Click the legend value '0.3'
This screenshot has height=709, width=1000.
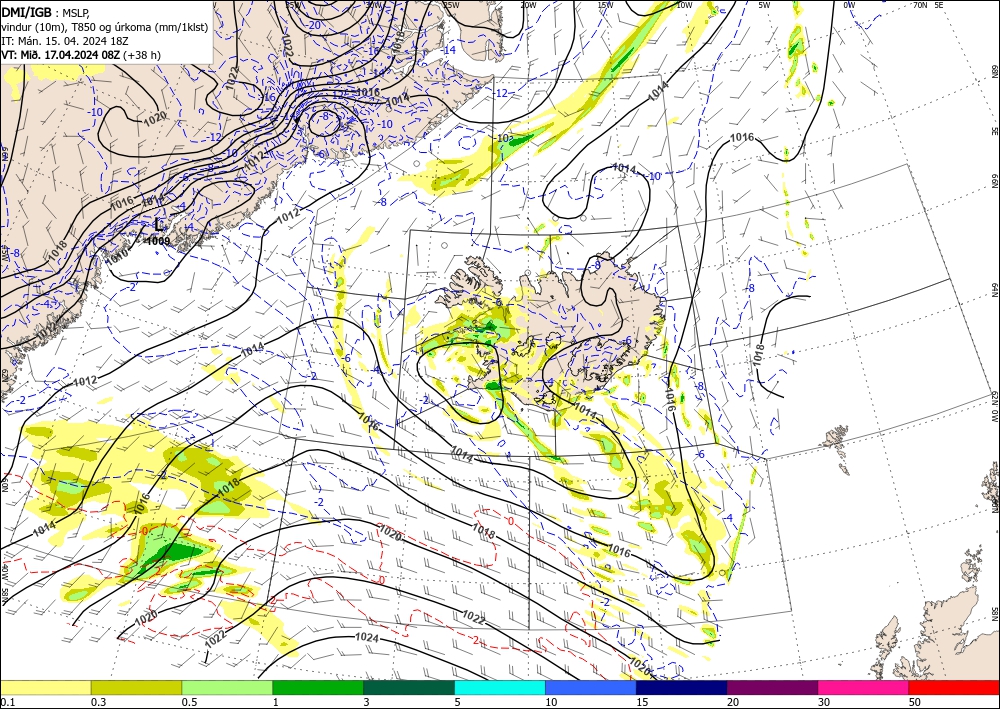pos(98,702)
